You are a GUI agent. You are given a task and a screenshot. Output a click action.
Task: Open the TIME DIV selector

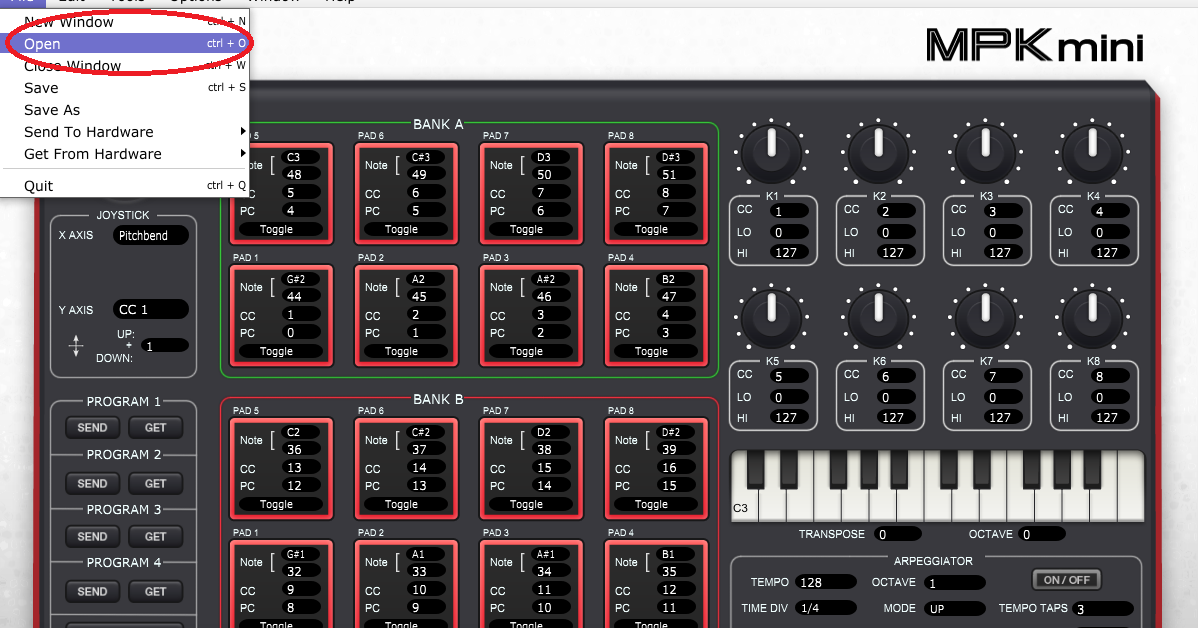[827, 607]
